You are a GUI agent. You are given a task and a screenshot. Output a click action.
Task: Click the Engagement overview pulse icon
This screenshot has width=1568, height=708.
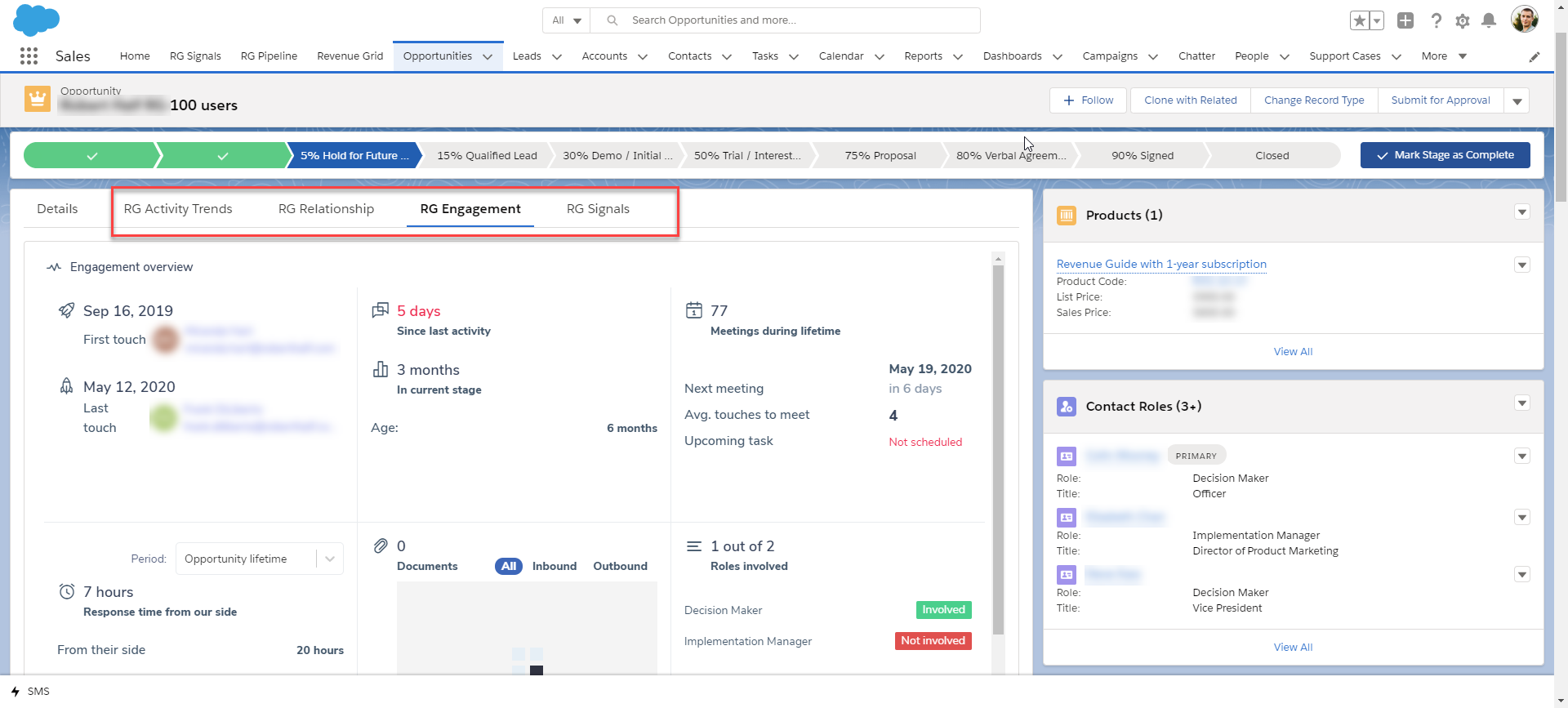(54, 267)
